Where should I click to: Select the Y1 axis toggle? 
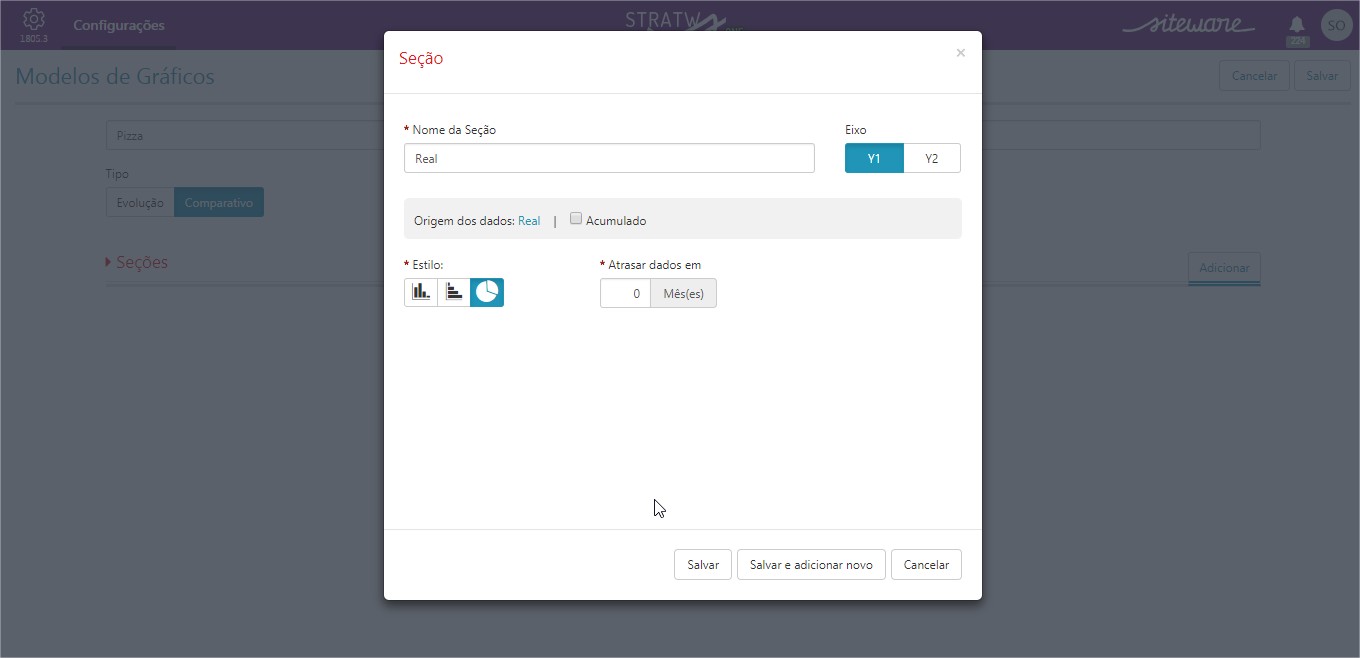(x=874, y=158)
